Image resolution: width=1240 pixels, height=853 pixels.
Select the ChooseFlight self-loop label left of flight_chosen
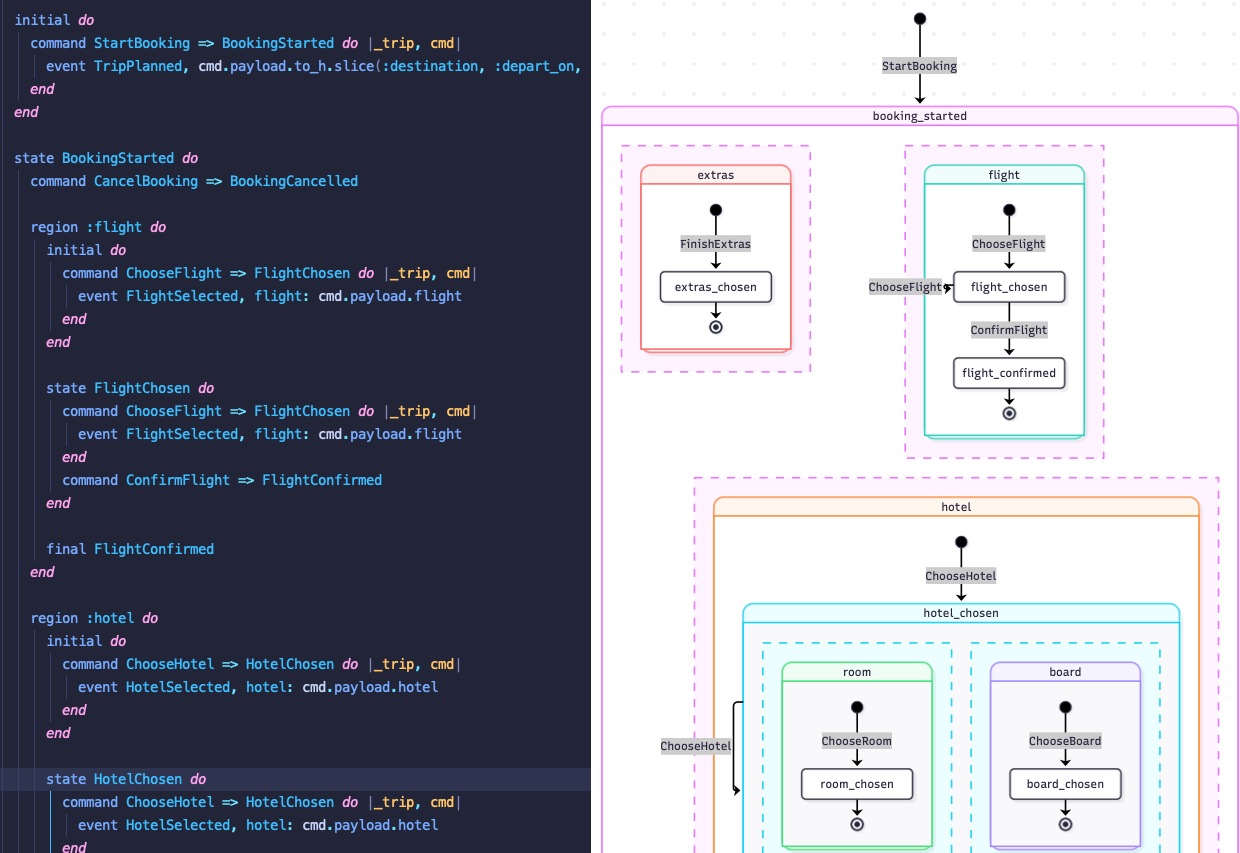tap(905, 287)
